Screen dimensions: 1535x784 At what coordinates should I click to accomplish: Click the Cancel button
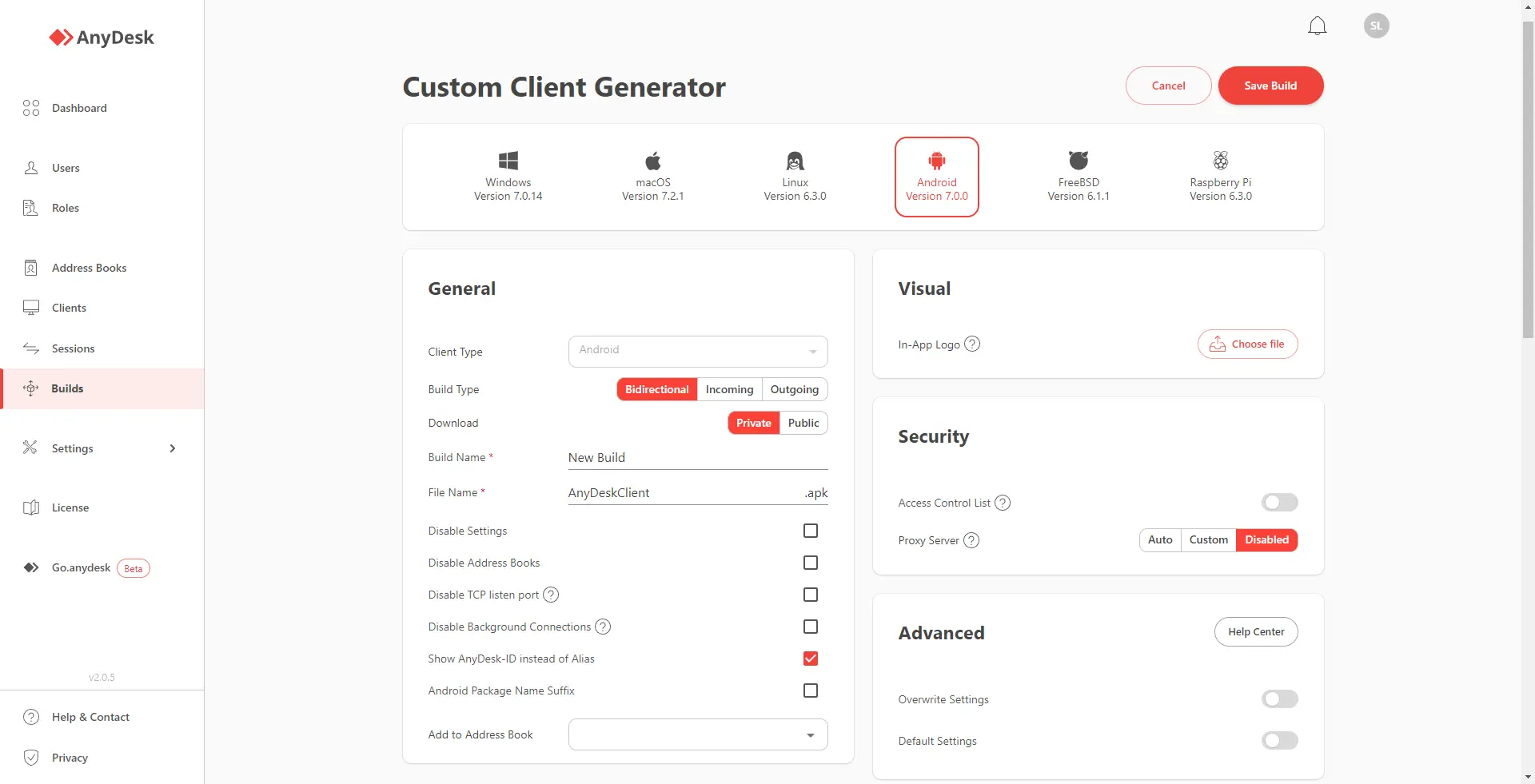point(1169,86)
